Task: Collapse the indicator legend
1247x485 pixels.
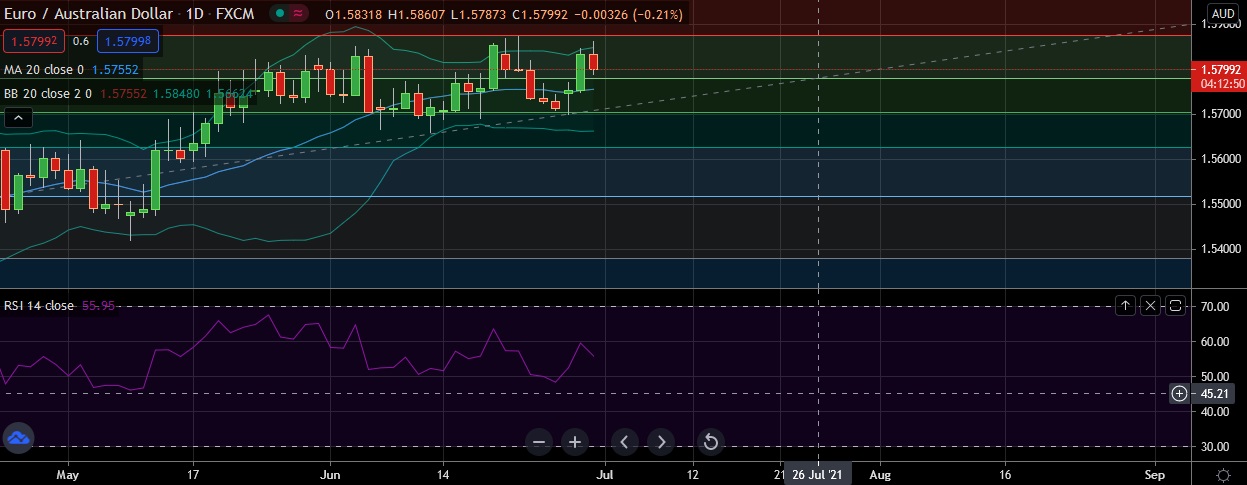Action: [17, 117]
